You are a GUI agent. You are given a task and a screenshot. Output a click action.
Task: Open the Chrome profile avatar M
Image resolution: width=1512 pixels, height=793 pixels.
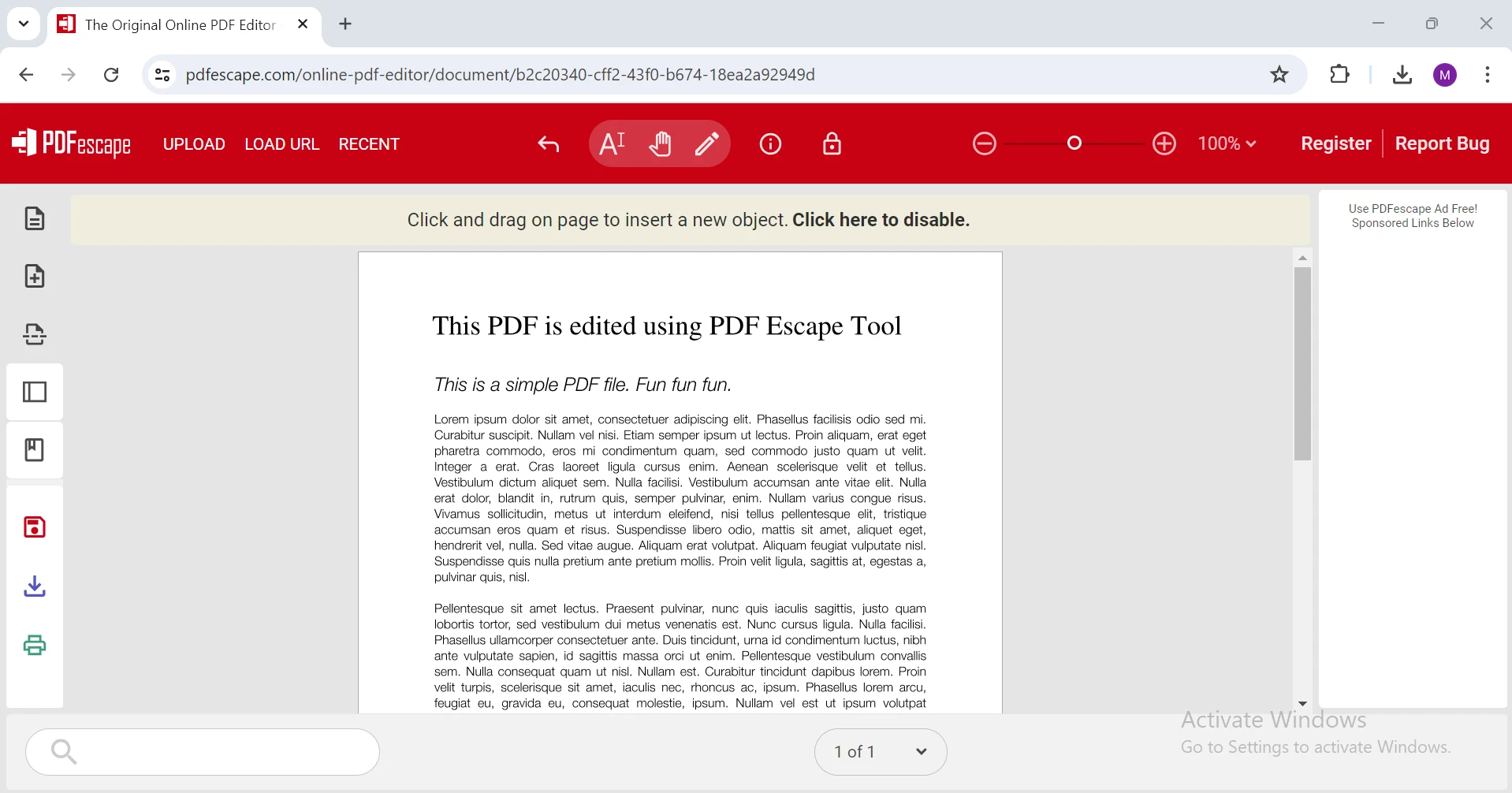1445,75
